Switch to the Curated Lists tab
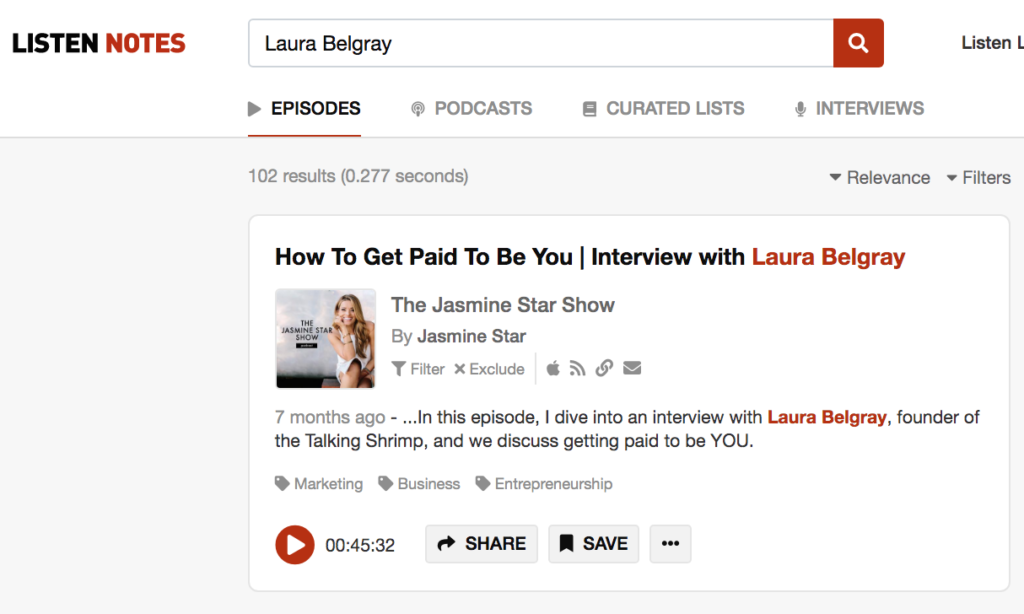 (663, 109)
